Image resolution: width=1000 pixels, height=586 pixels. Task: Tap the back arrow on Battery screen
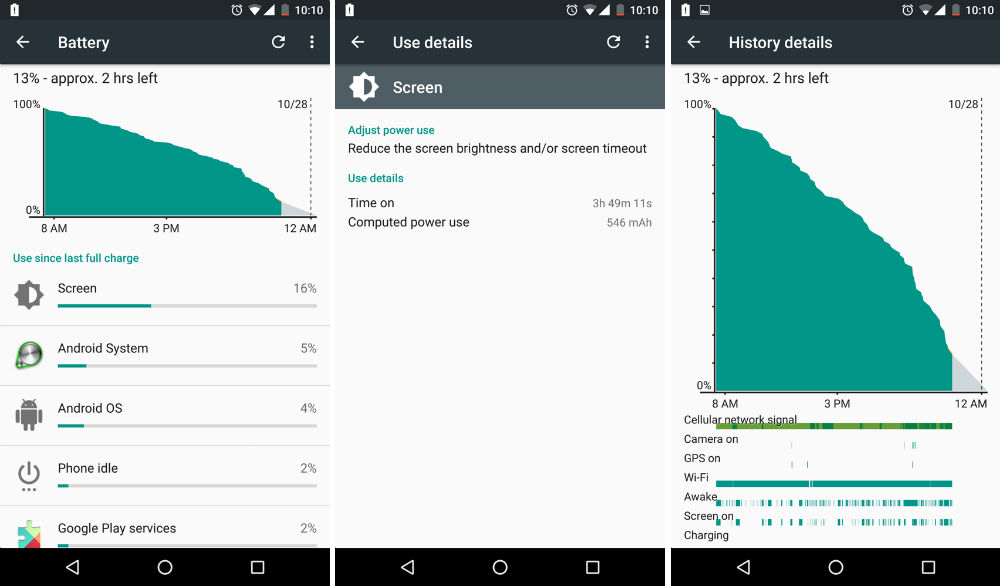tap(23, 42)
